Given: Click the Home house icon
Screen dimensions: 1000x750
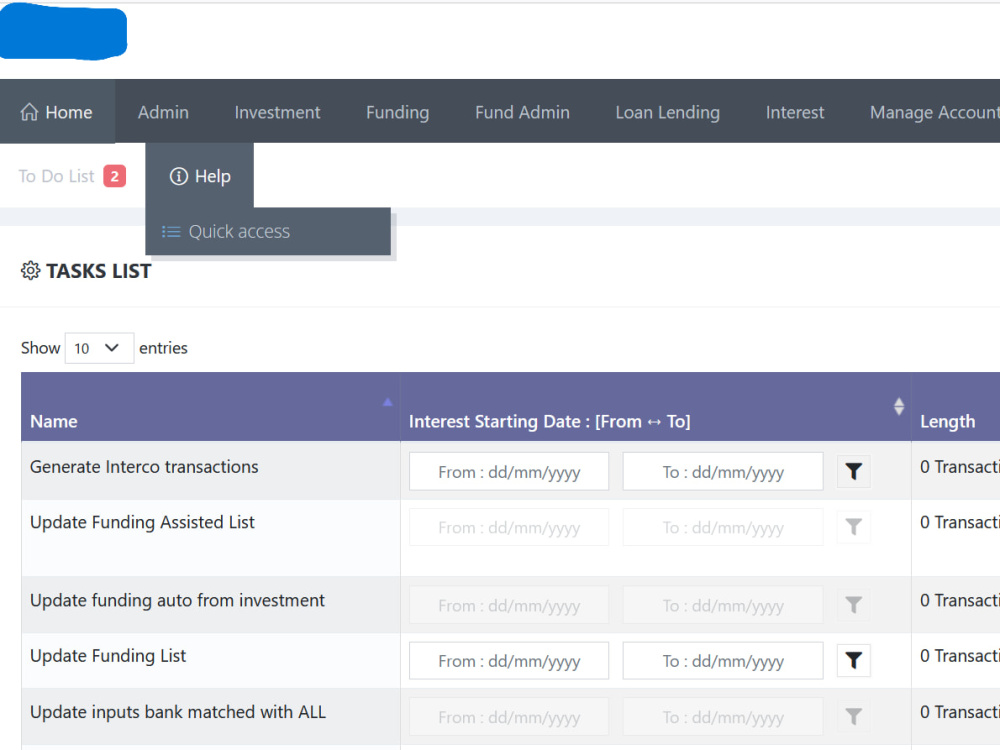Looking at the screenshot, I should point(29,112).
